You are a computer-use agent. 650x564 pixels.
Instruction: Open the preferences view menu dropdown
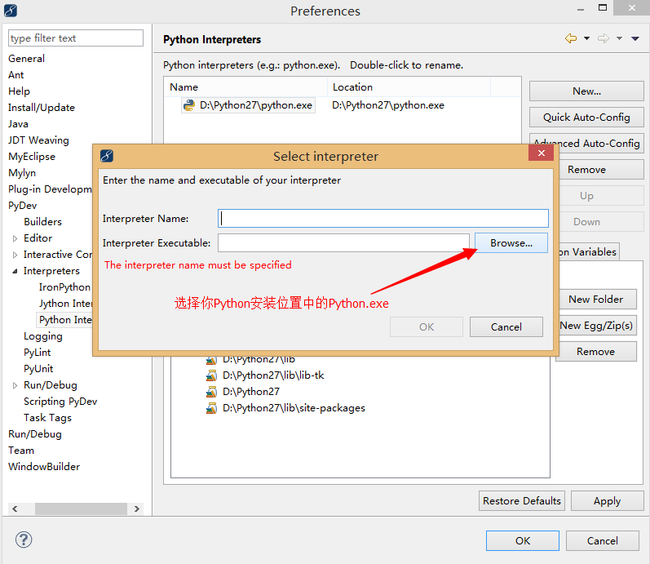(635, 39)
